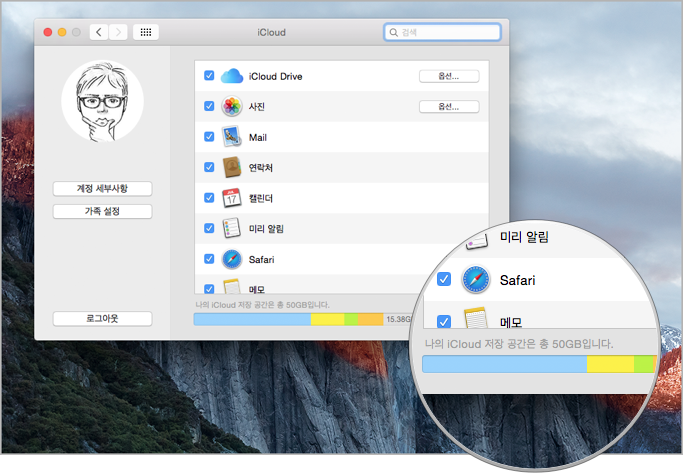Image resolution: width=683 pixels, height=473 pixels.
Task: Show all preferences with grid icon
Action: click(146, 32)
